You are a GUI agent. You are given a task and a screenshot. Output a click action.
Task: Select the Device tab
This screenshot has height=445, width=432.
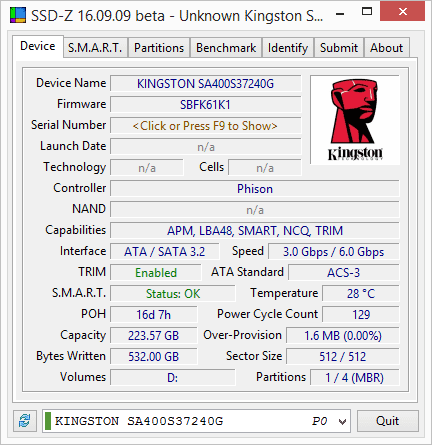38,46
